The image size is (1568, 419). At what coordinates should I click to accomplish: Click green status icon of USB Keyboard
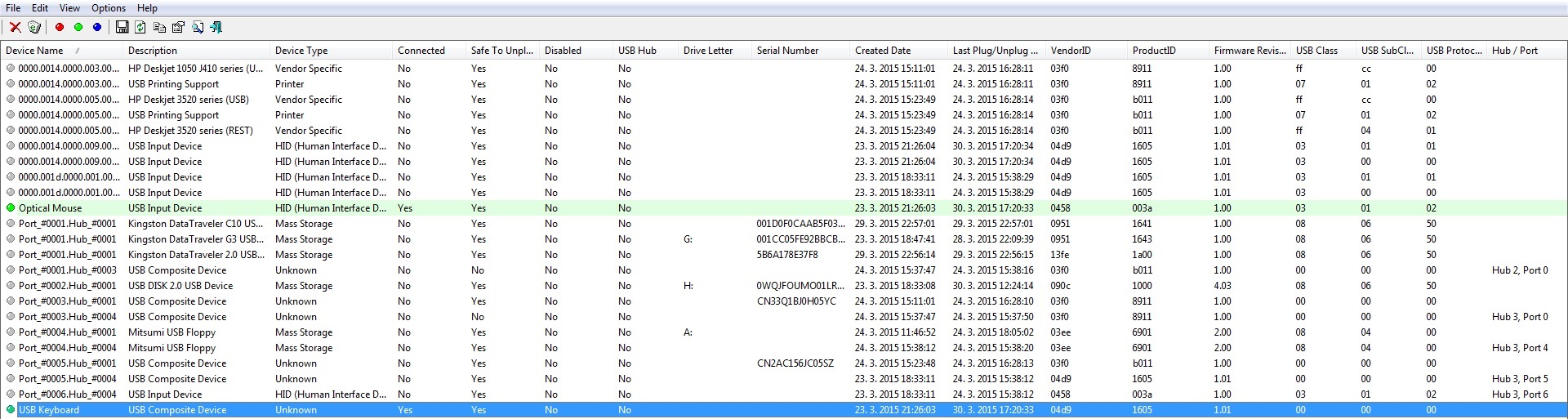click(x=11, y=409)
